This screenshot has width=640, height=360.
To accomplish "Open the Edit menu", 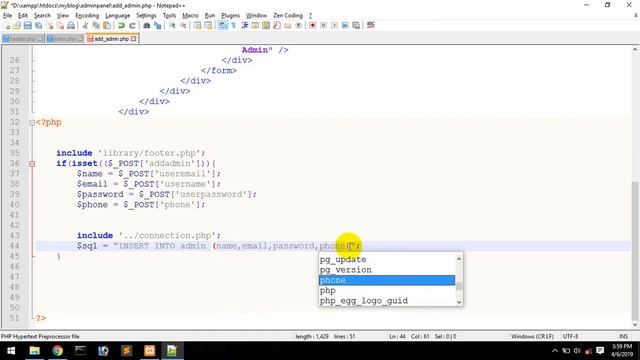I will (x=23, y=16).
